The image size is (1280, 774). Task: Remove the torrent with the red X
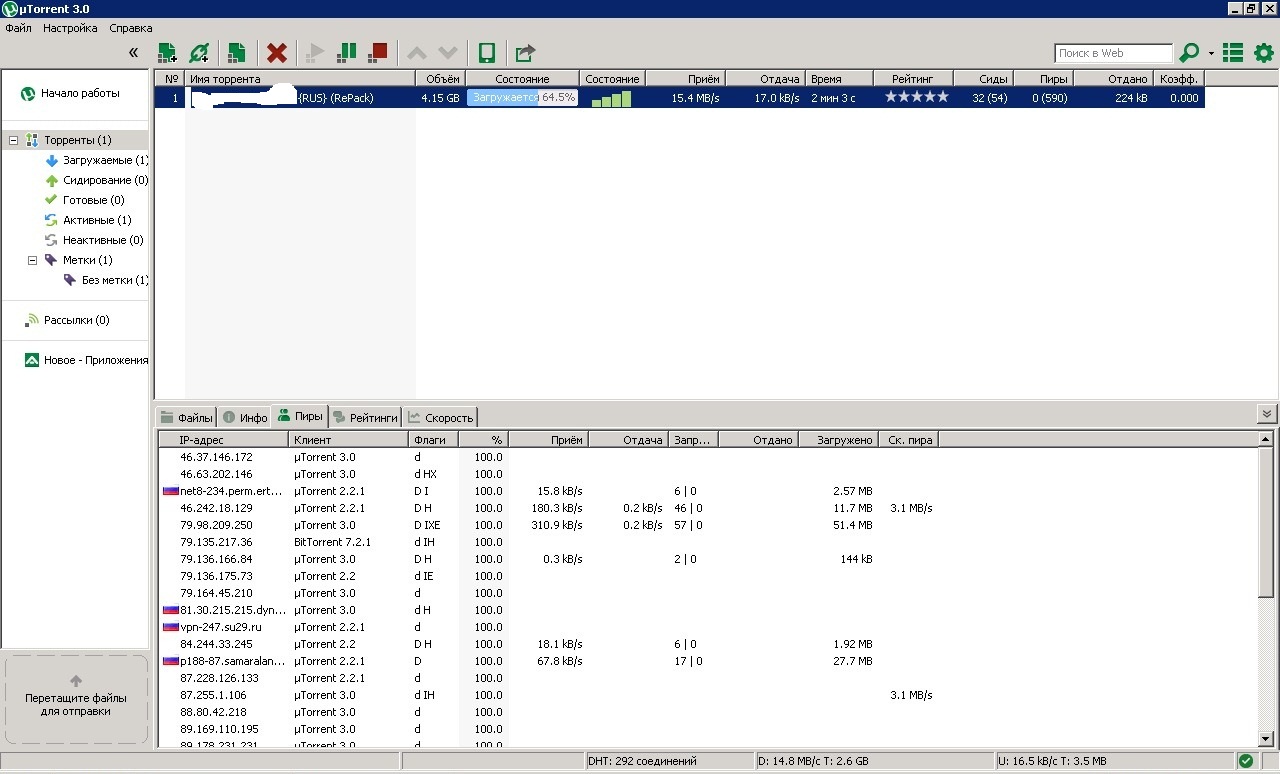(277, 53)
